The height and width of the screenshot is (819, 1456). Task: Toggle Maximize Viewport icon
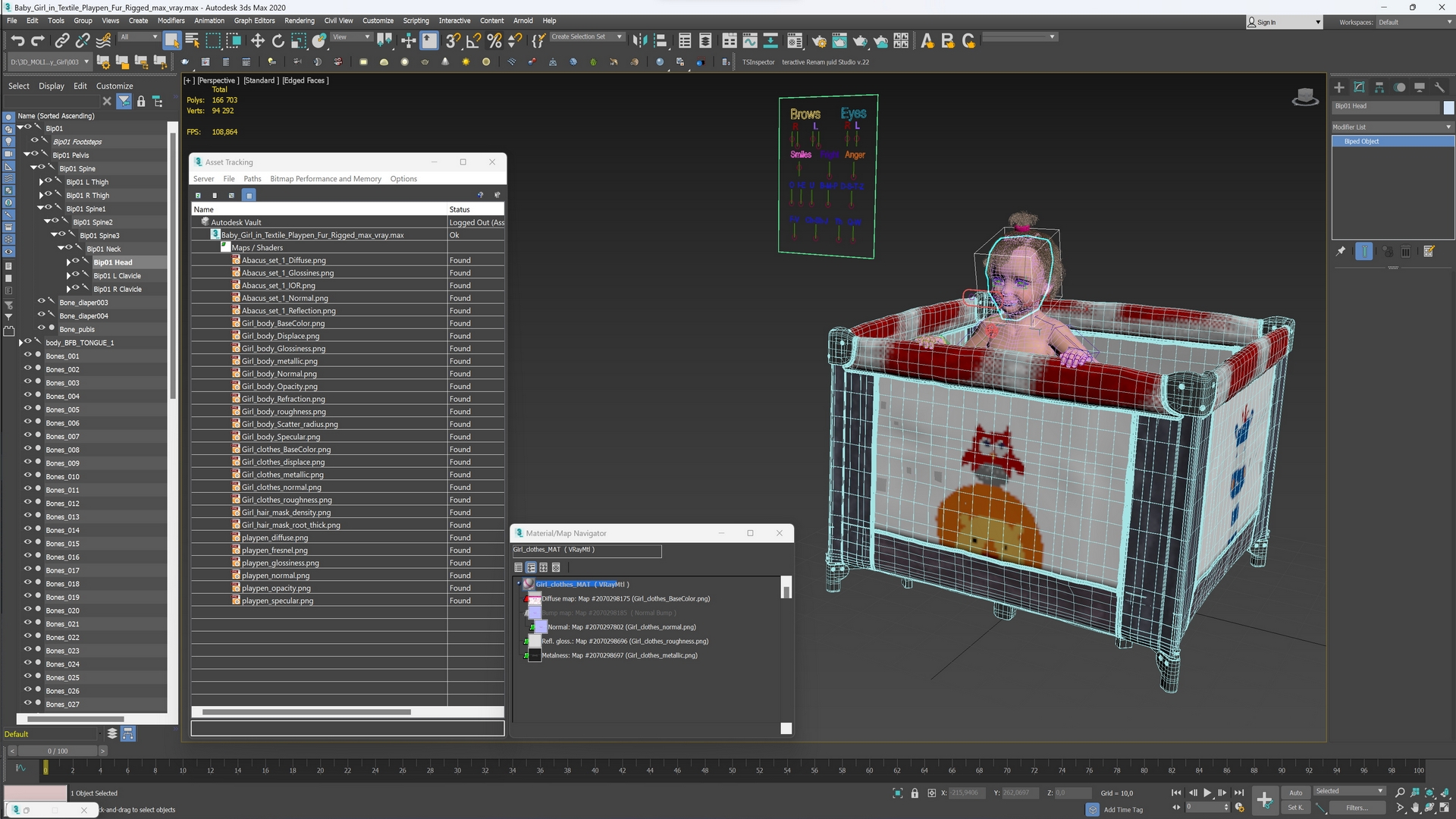(x=1444, y=808)
